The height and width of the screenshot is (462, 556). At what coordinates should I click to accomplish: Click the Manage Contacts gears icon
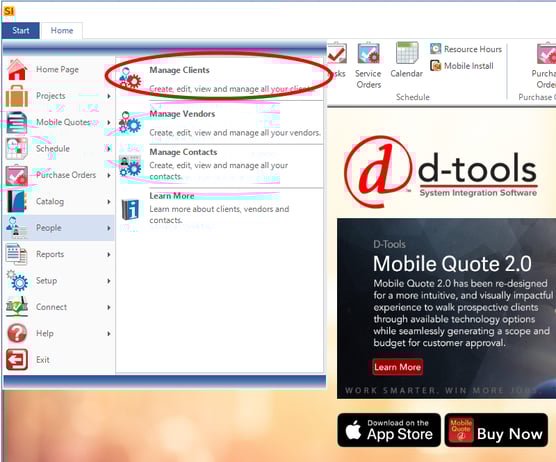pos(130,165)
